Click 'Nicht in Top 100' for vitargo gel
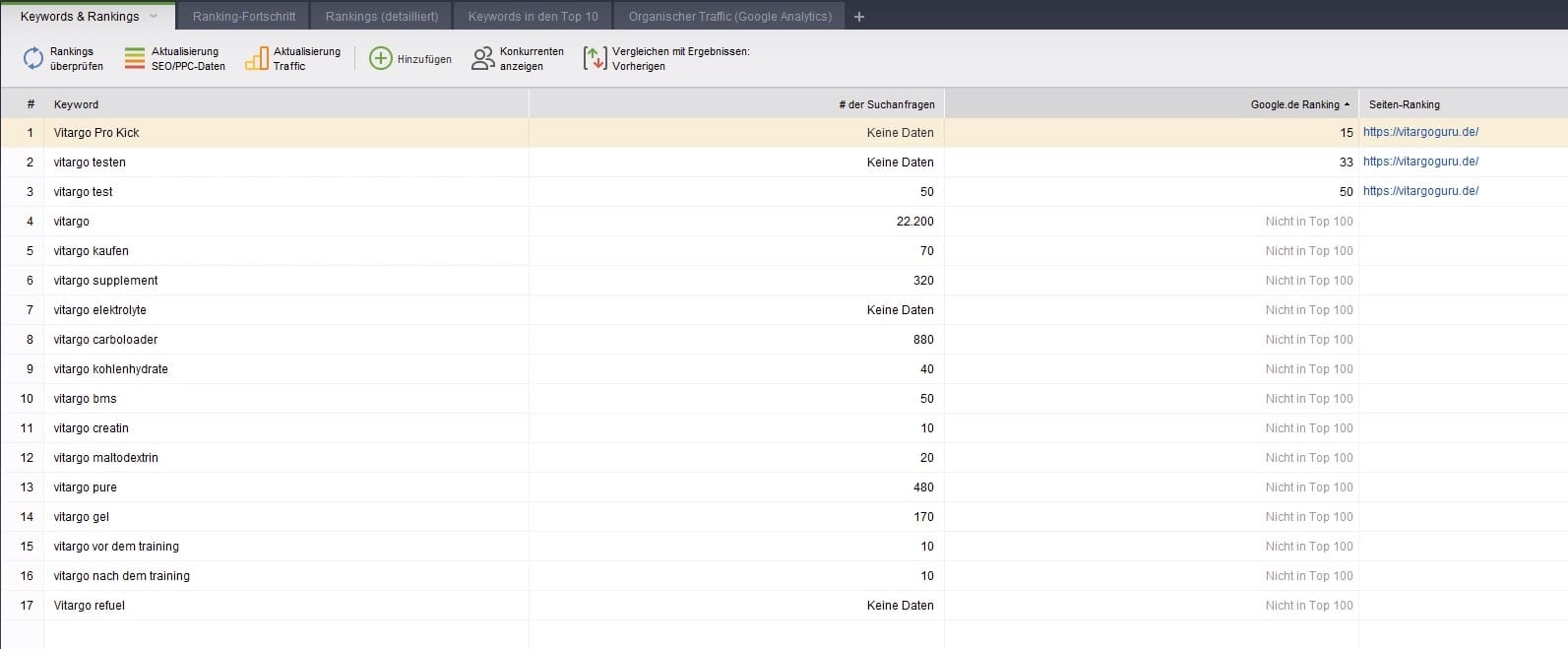The image size is (1568, 649). click(1309, 517)
